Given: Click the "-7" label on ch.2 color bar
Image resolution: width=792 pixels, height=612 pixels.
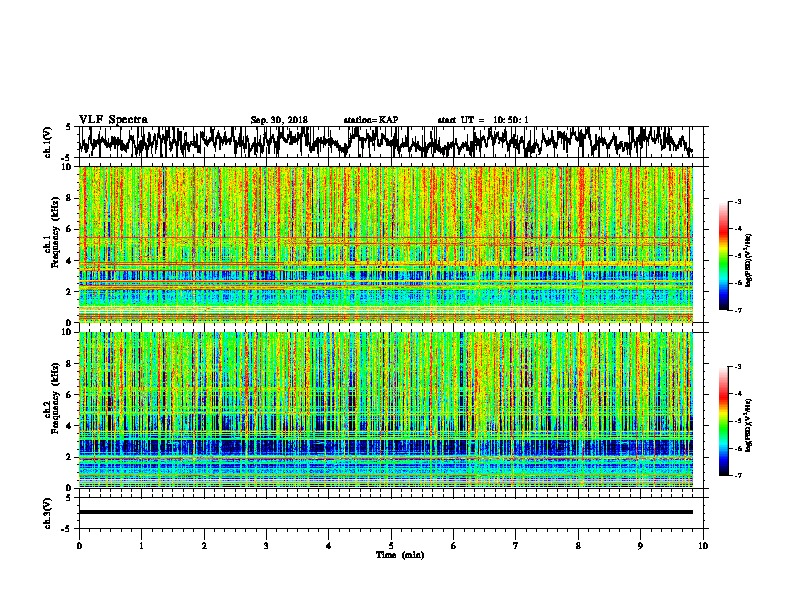Looking at the screenshot, I should [738, 476].
